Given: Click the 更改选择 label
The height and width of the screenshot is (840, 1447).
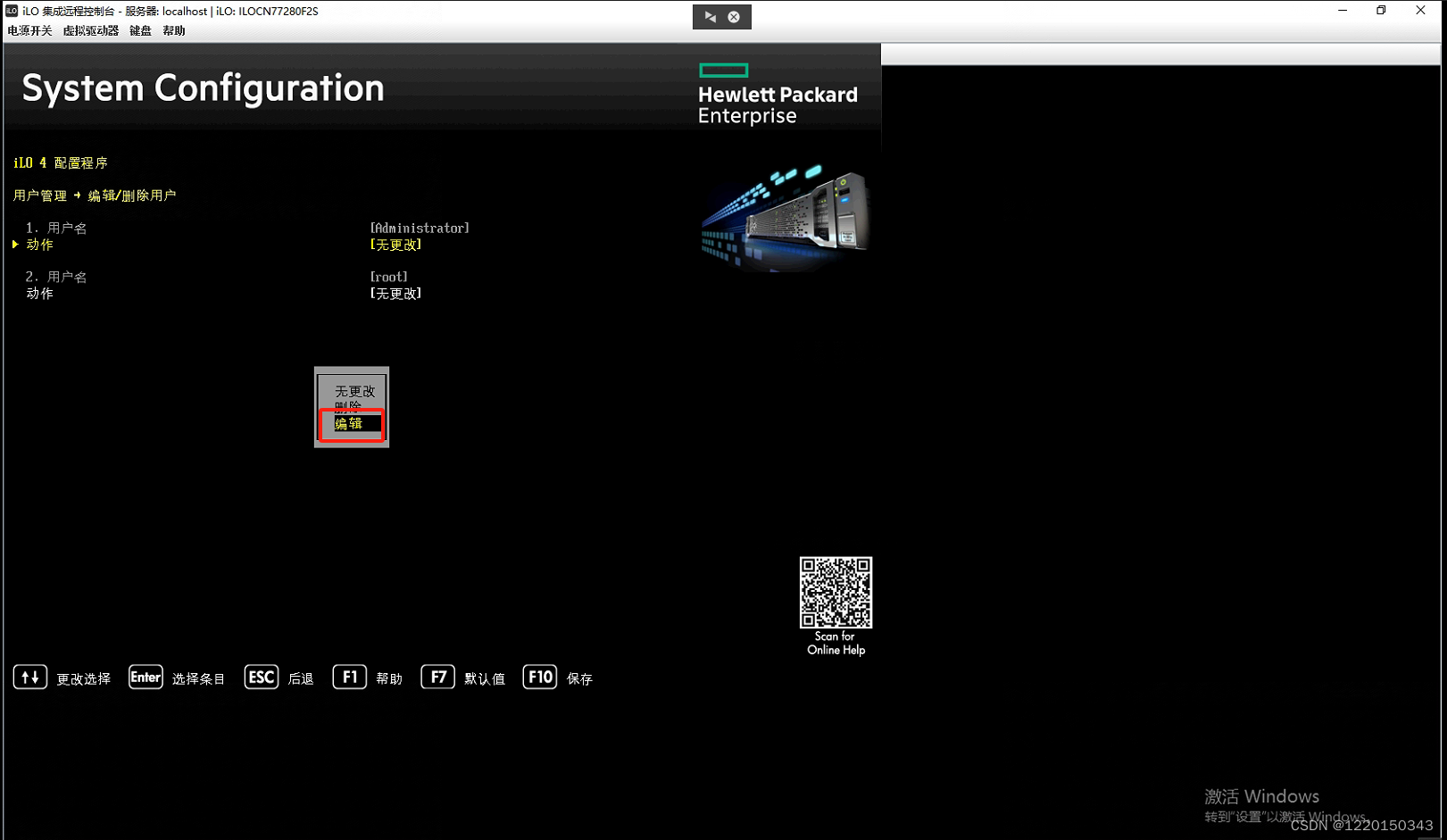Looking at the screenshot, I should pos(84,679).
